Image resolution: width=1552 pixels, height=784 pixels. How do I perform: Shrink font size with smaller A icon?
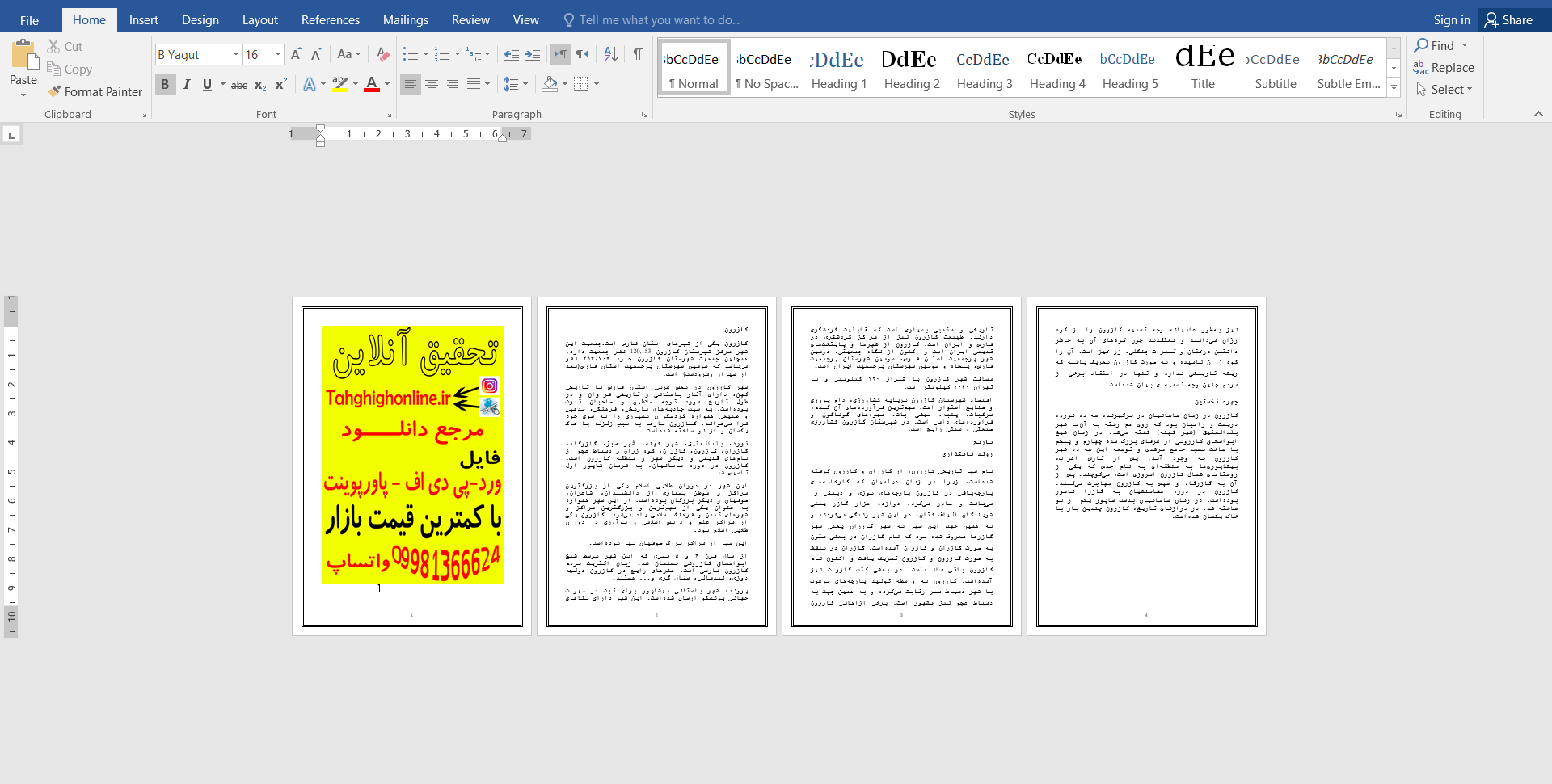click(316, 54)
